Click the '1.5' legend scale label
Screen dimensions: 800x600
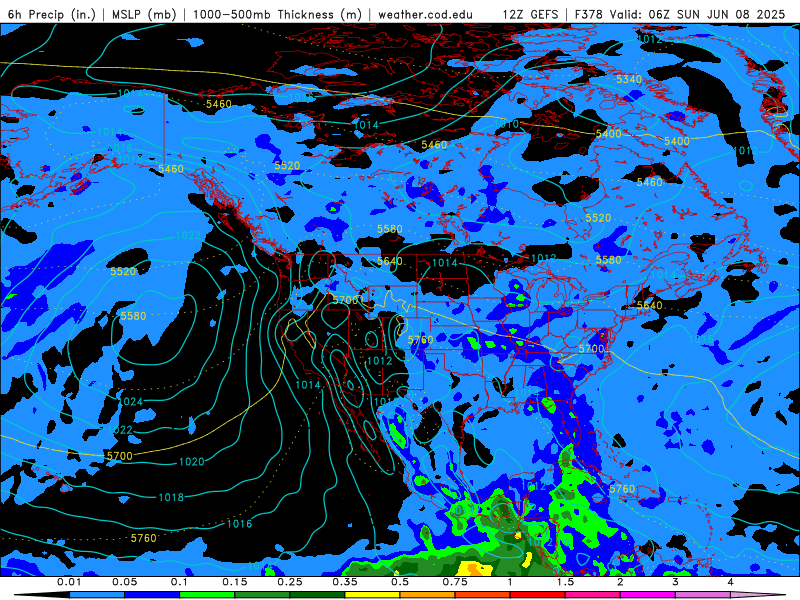tap(565, 582)
